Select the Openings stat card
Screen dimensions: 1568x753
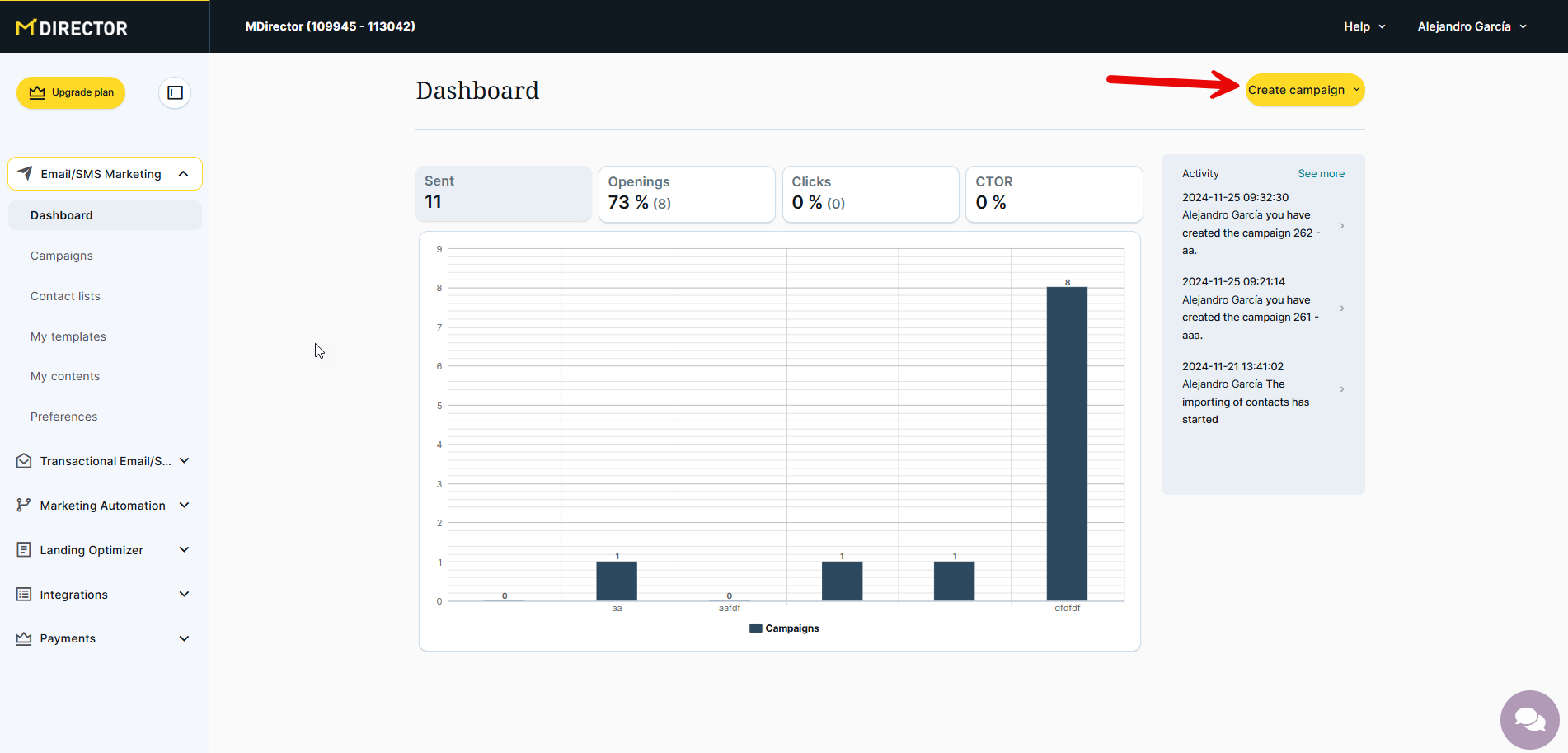686,194
